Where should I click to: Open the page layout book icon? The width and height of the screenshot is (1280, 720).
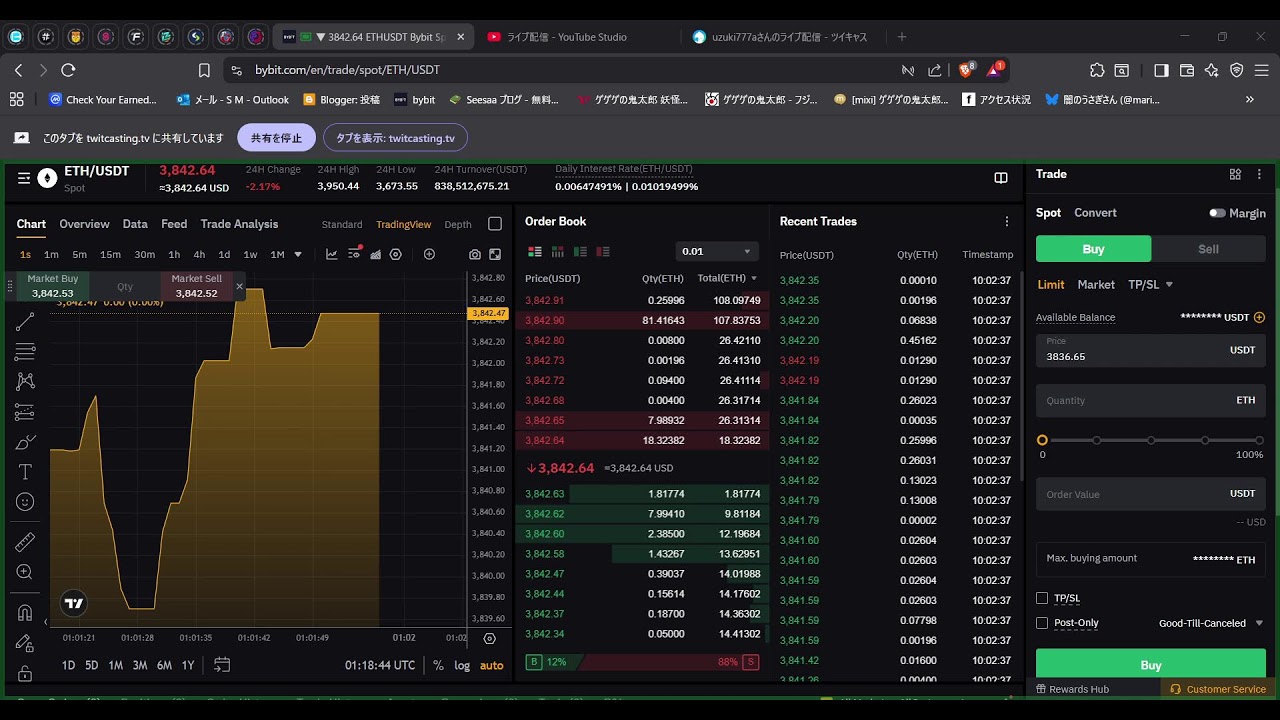click(x=1001, y=178)
